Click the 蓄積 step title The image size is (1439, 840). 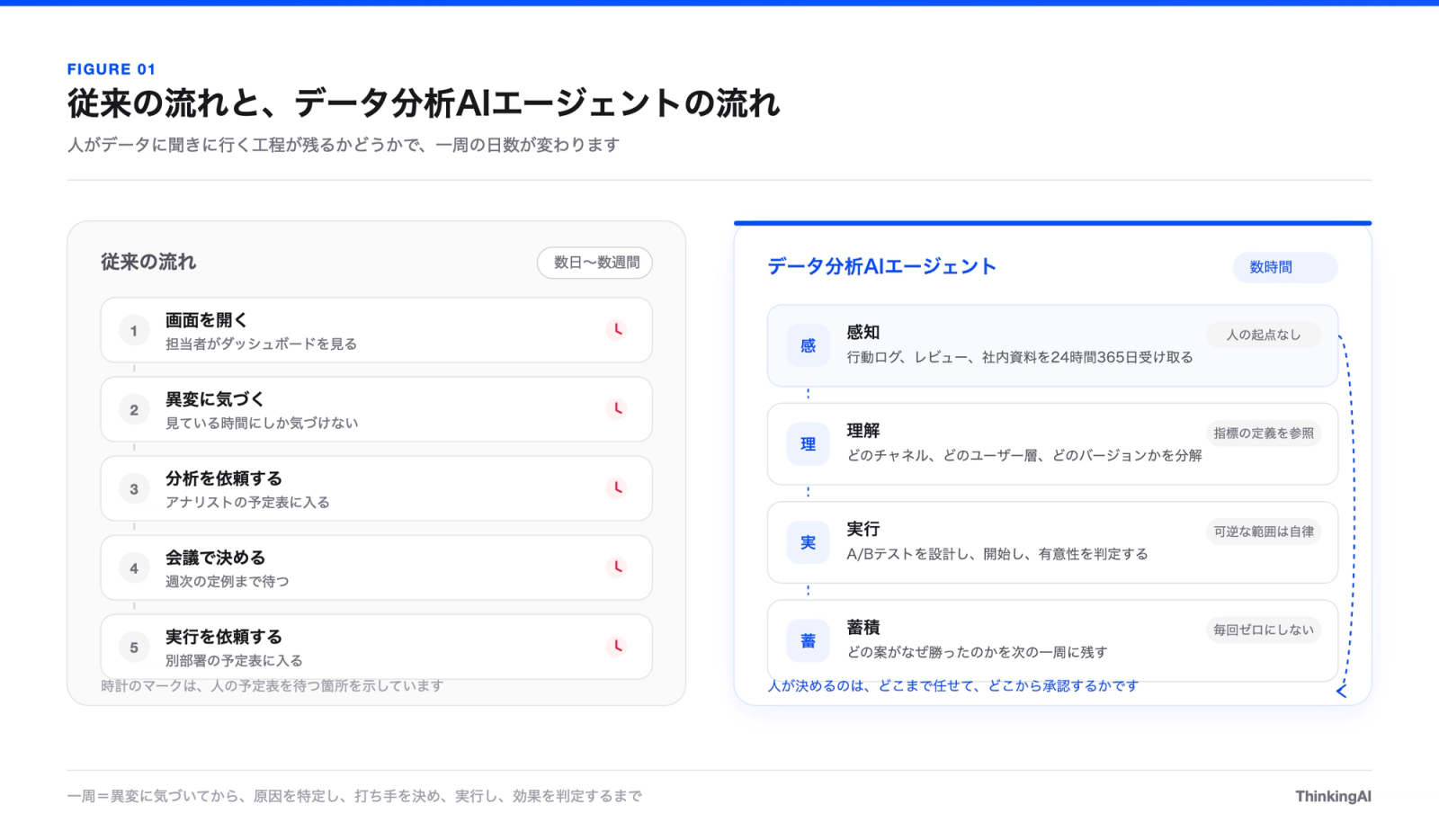click(863, 628)
